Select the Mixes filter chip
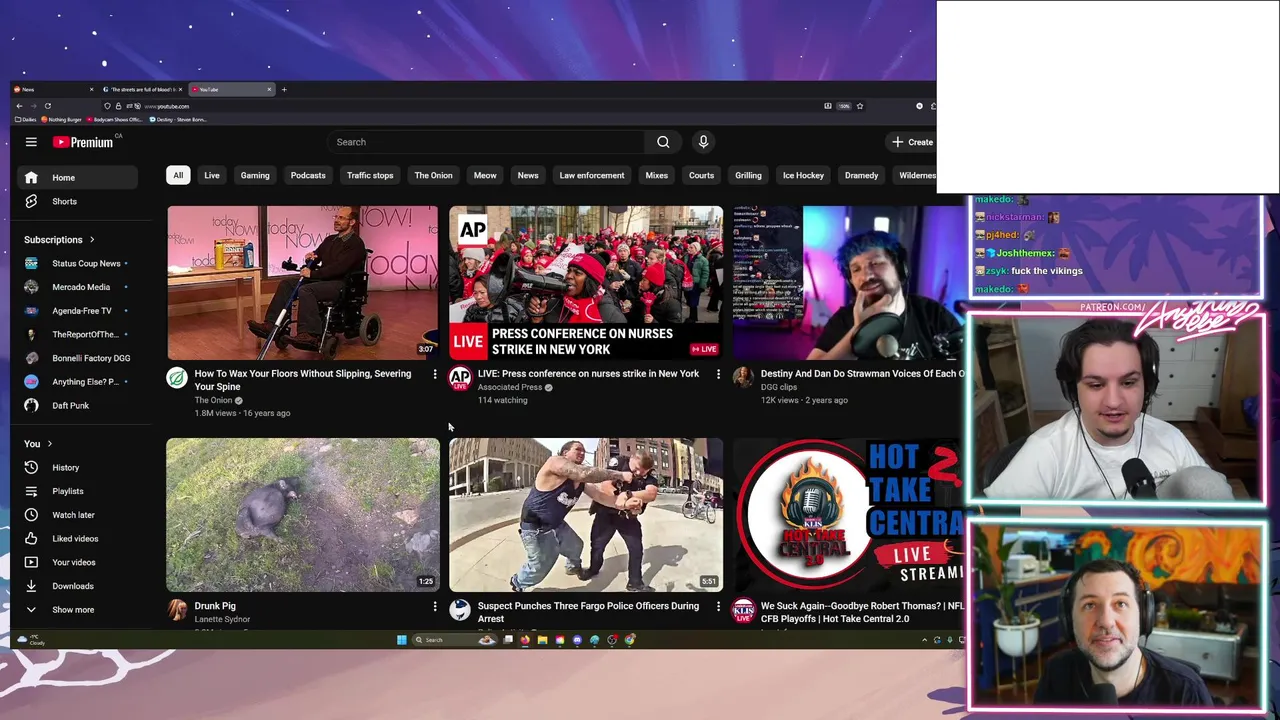The height and width of the screenshot is (720, 1280). coord(656,175)
